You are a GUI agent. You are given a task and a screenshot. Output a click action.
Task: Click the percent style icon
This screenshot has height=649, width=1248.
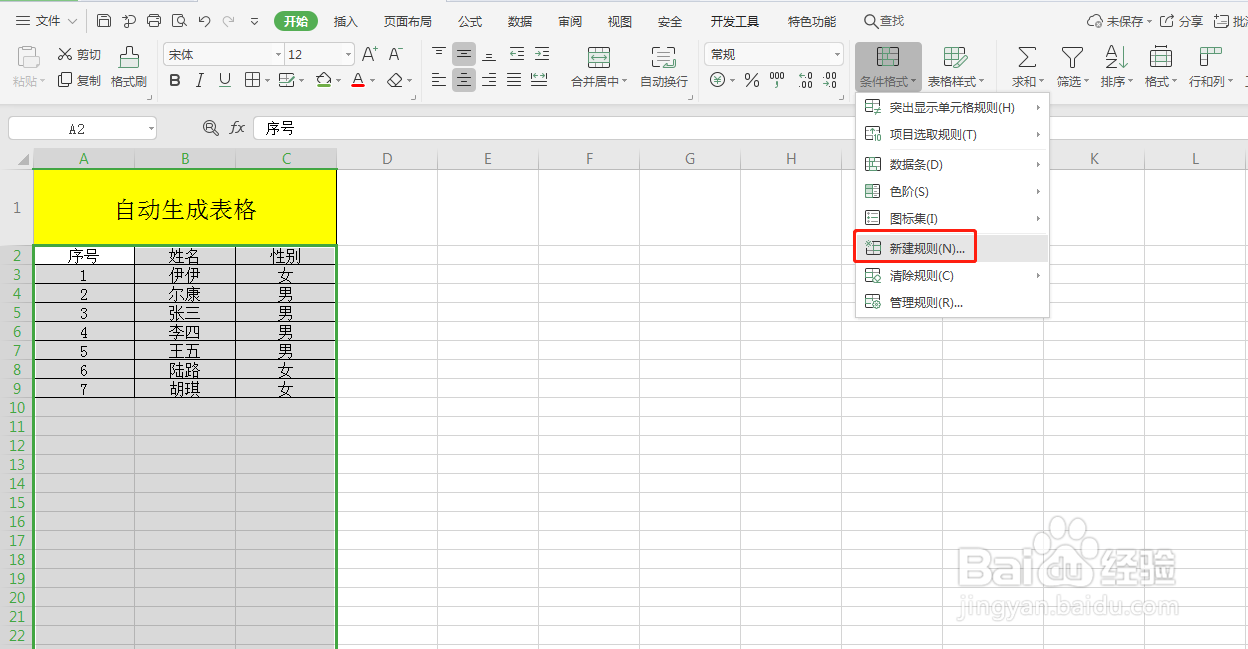click(751, 81)
